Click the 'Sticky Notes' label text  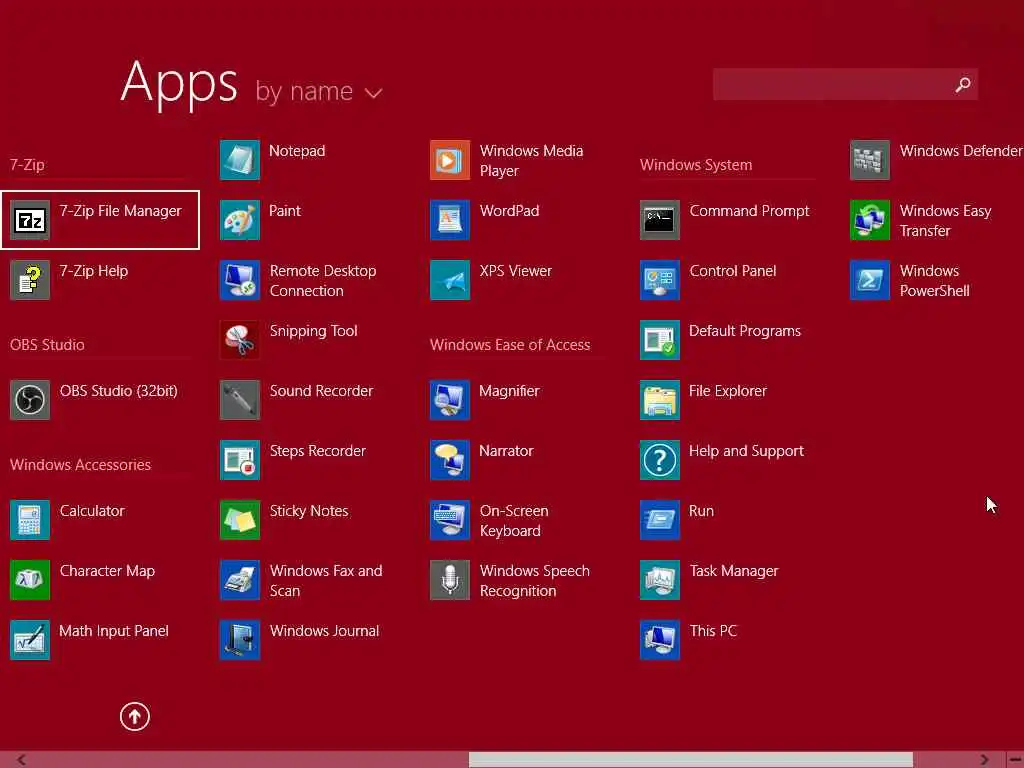pyautogui.click(x=309, y=511)
